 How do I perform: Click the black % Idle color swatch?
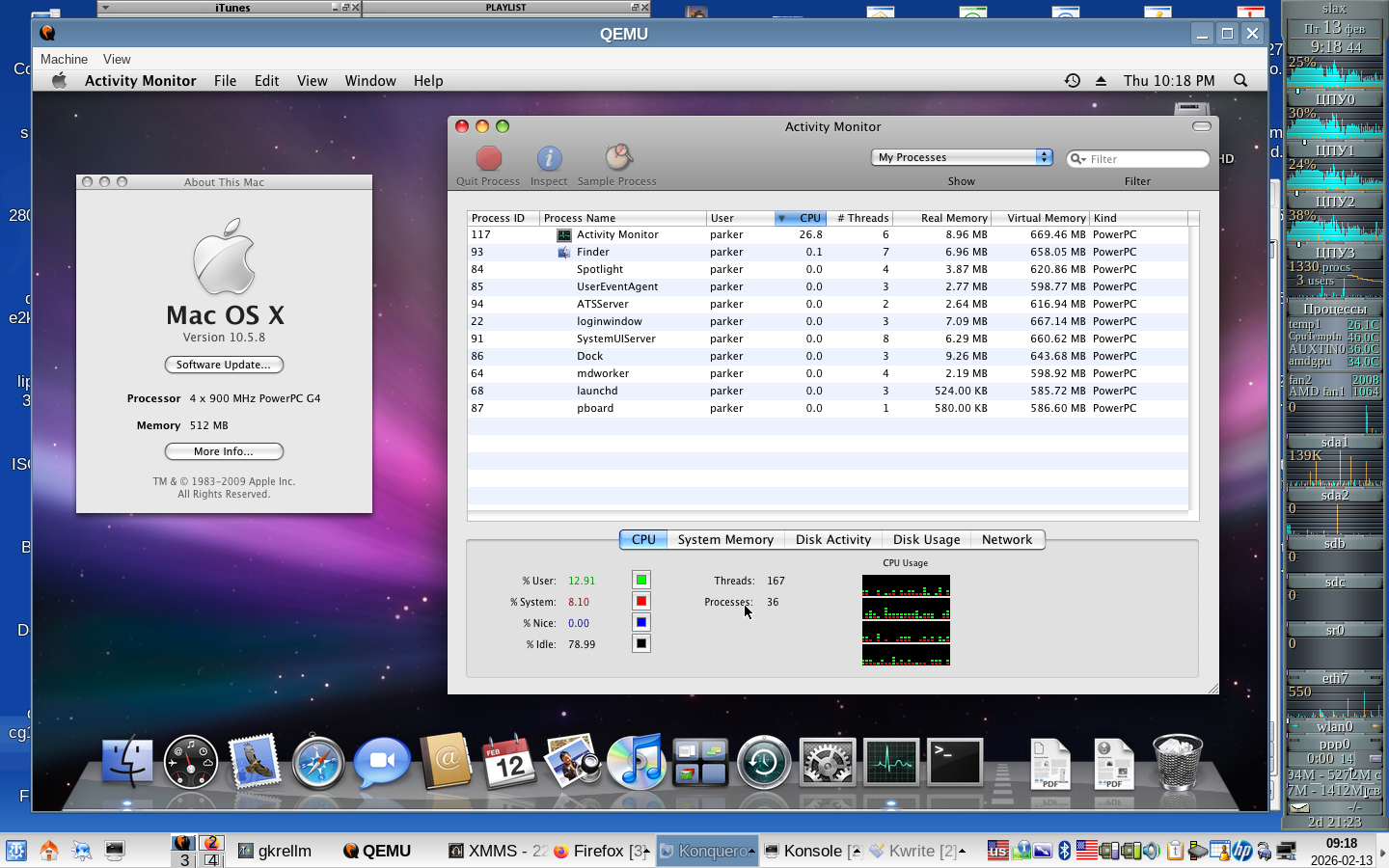[641, 643]
